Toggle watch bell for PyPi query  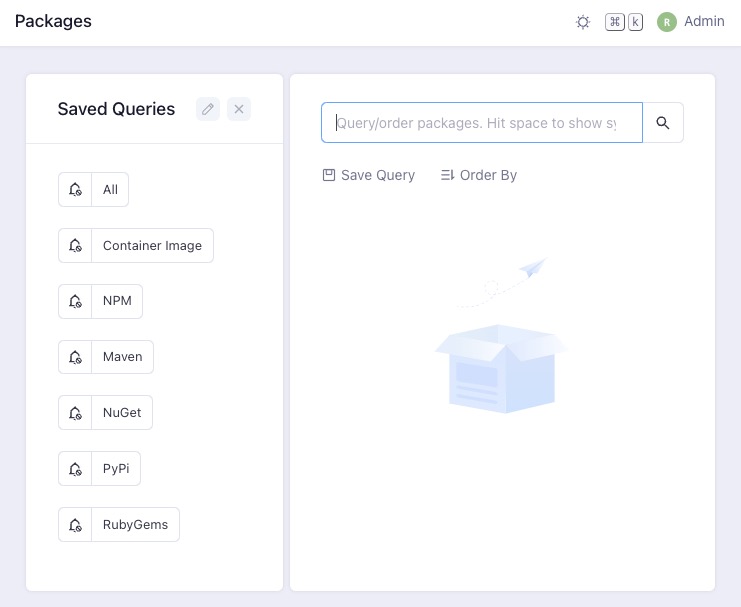[75, 468]
